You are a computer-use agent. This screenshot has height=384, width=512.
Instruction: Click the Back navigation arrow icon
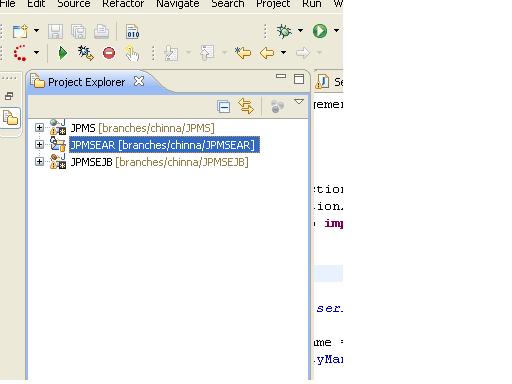pyautogui.click(x=267, y=53)
